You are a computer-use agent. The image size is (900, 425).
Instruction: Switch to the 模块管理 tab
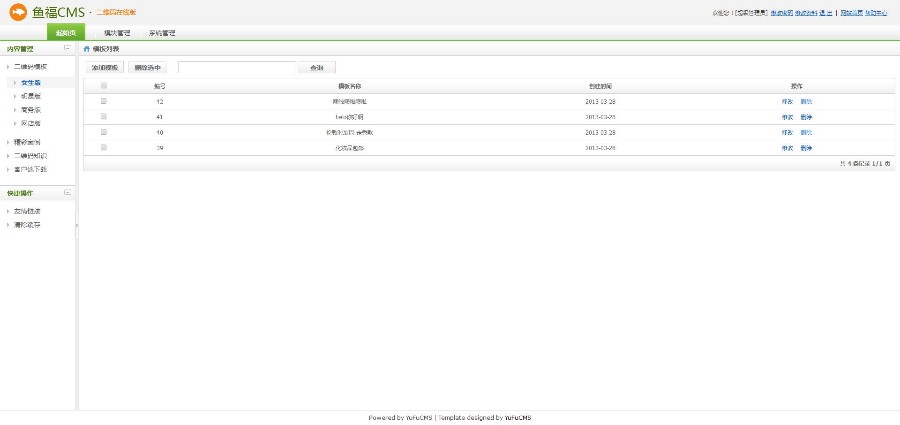coord(117,33)
